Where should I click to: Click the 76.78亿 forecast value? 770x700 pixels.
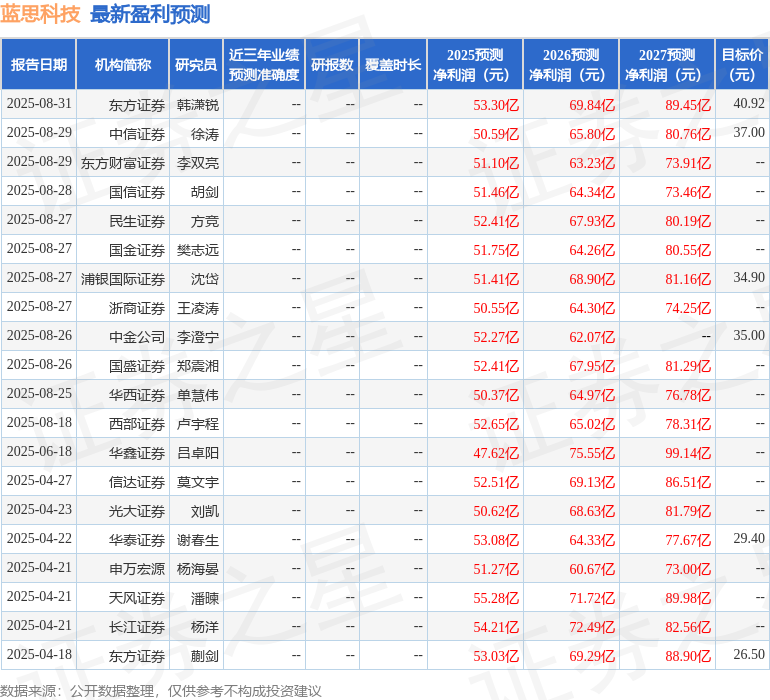pos(688,395)
